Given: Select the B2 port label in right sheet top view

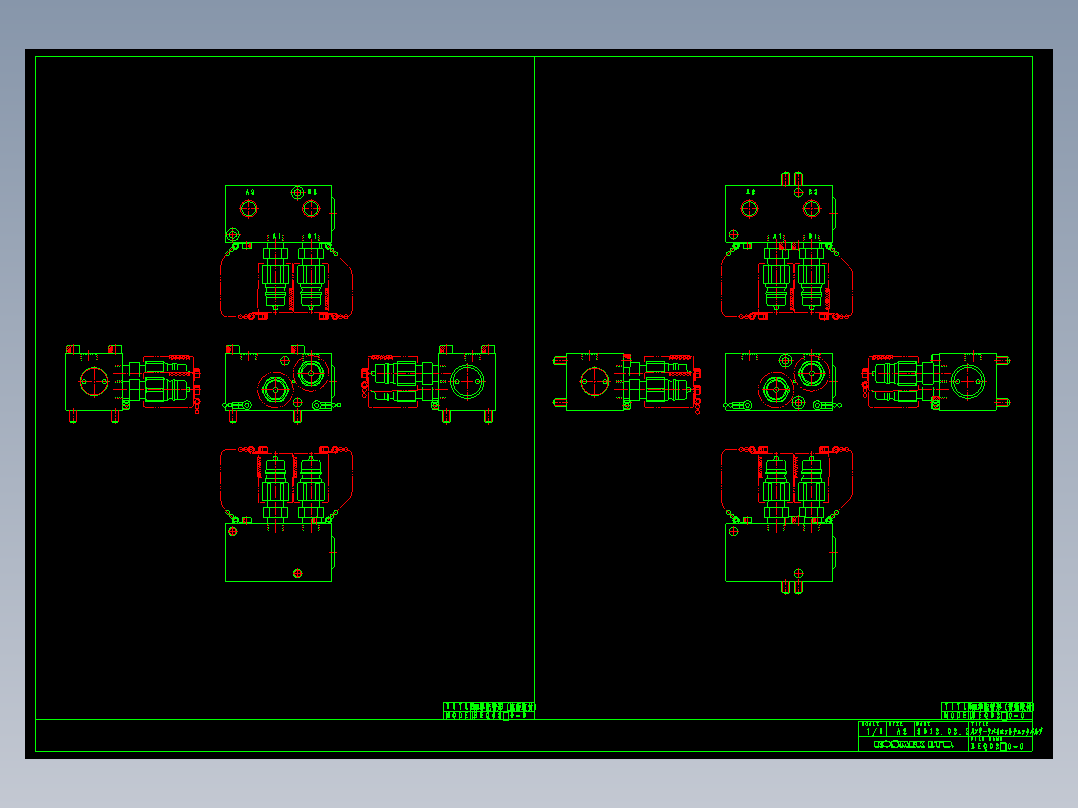Looking at the screenshot, I should point(813,193).
